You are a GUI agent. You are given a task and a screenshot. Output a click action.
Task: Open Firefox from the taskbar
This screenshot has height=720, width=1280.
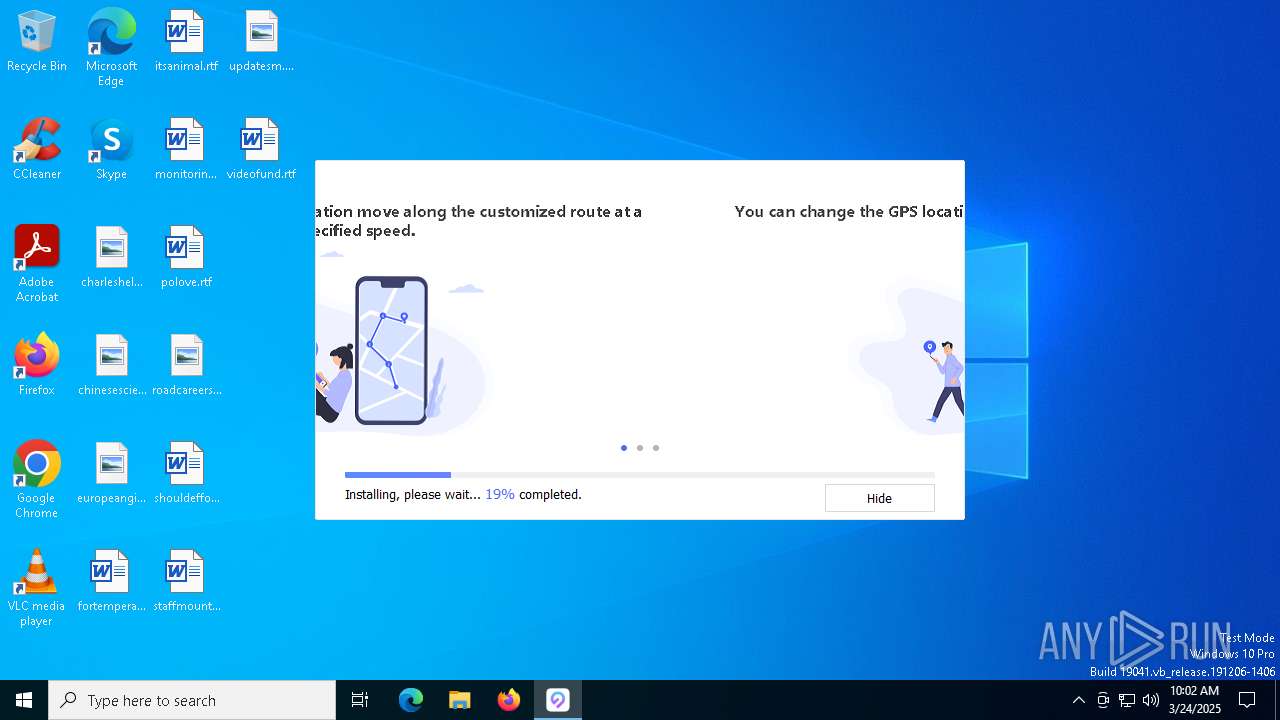point(509,700)
